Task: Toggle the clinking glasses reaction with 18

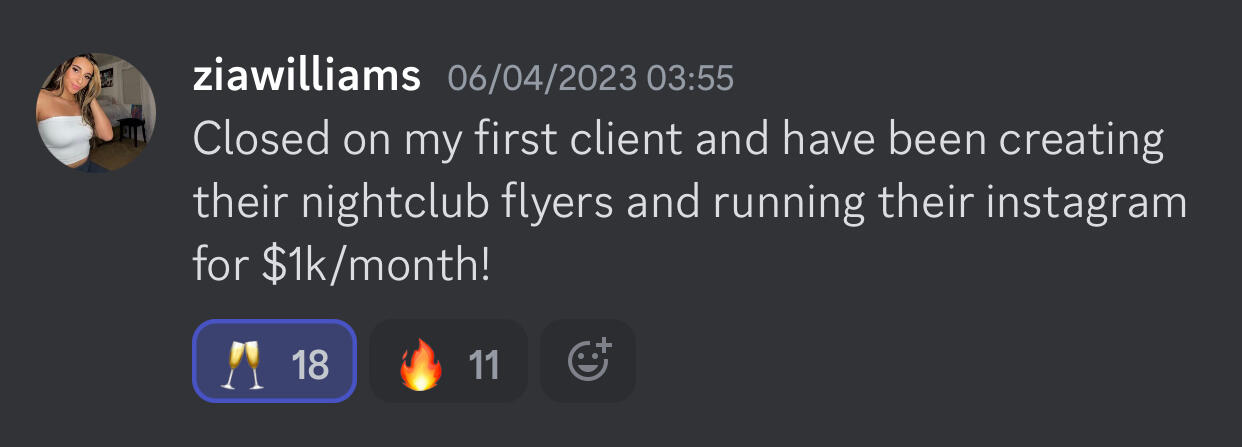Action: point(274,362)
